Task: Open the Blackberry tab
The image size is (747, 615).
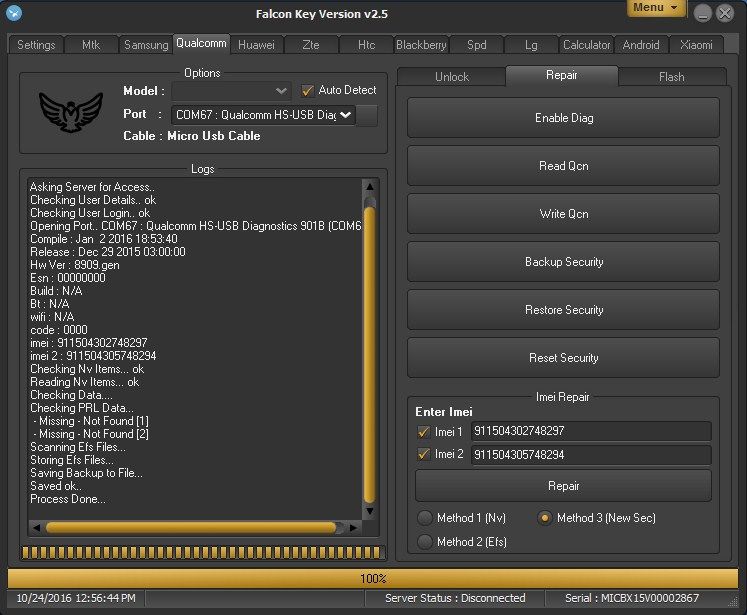Action: 421,45
